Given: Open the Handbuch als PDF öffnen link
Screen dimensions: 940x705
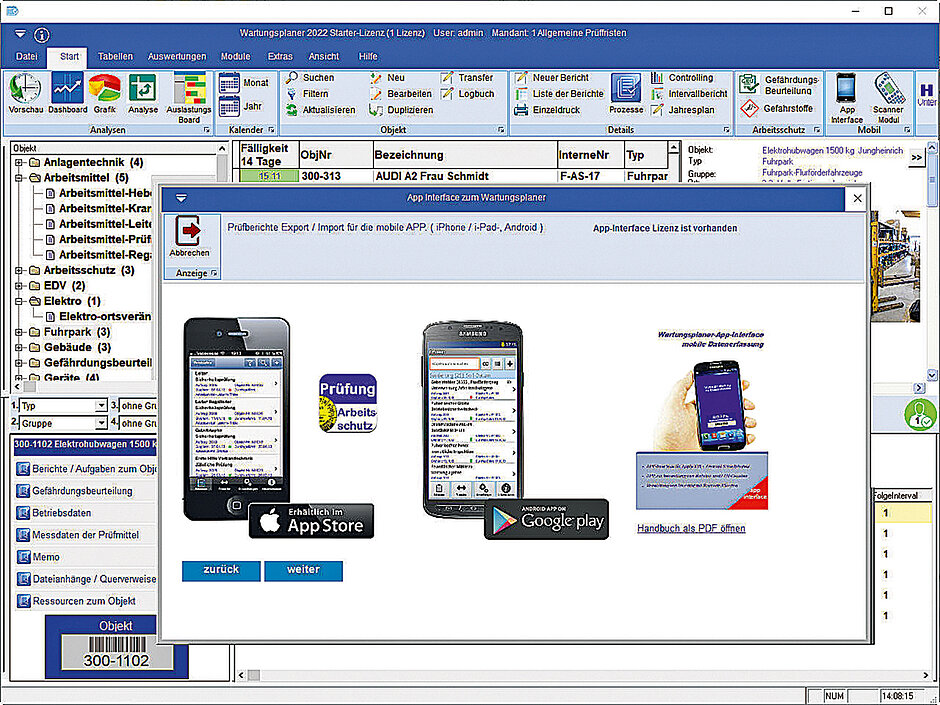Looking at the screenshot, I should point(690,528).
